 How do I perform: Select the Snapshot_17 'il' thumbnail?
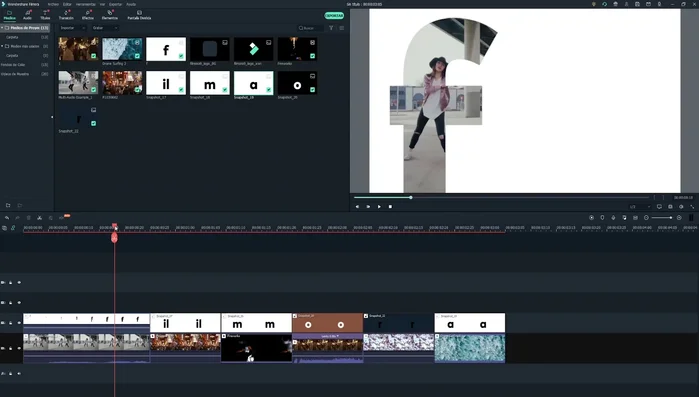click(166, 82)
